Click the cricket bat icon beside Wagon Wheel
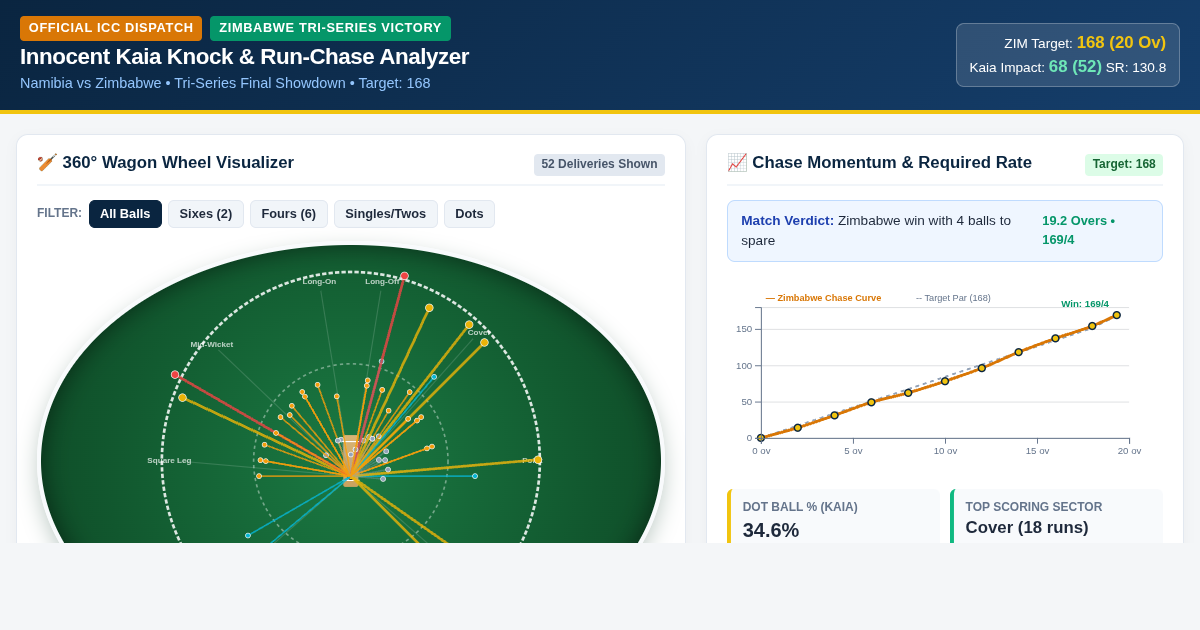Viewport: 1200px width, 630px height. 47,163
